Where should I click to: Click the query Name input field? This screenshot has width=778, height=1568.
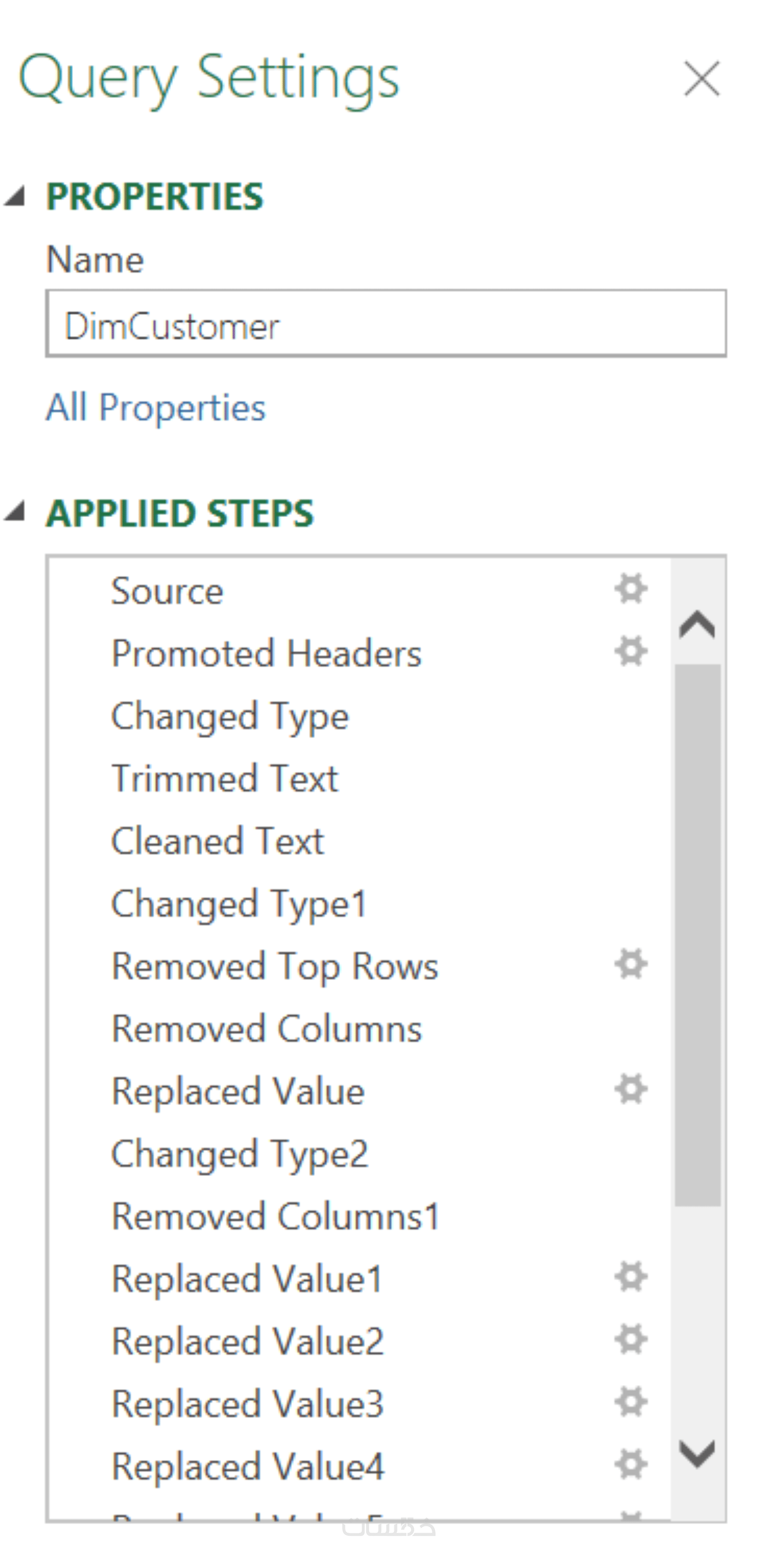386,324
